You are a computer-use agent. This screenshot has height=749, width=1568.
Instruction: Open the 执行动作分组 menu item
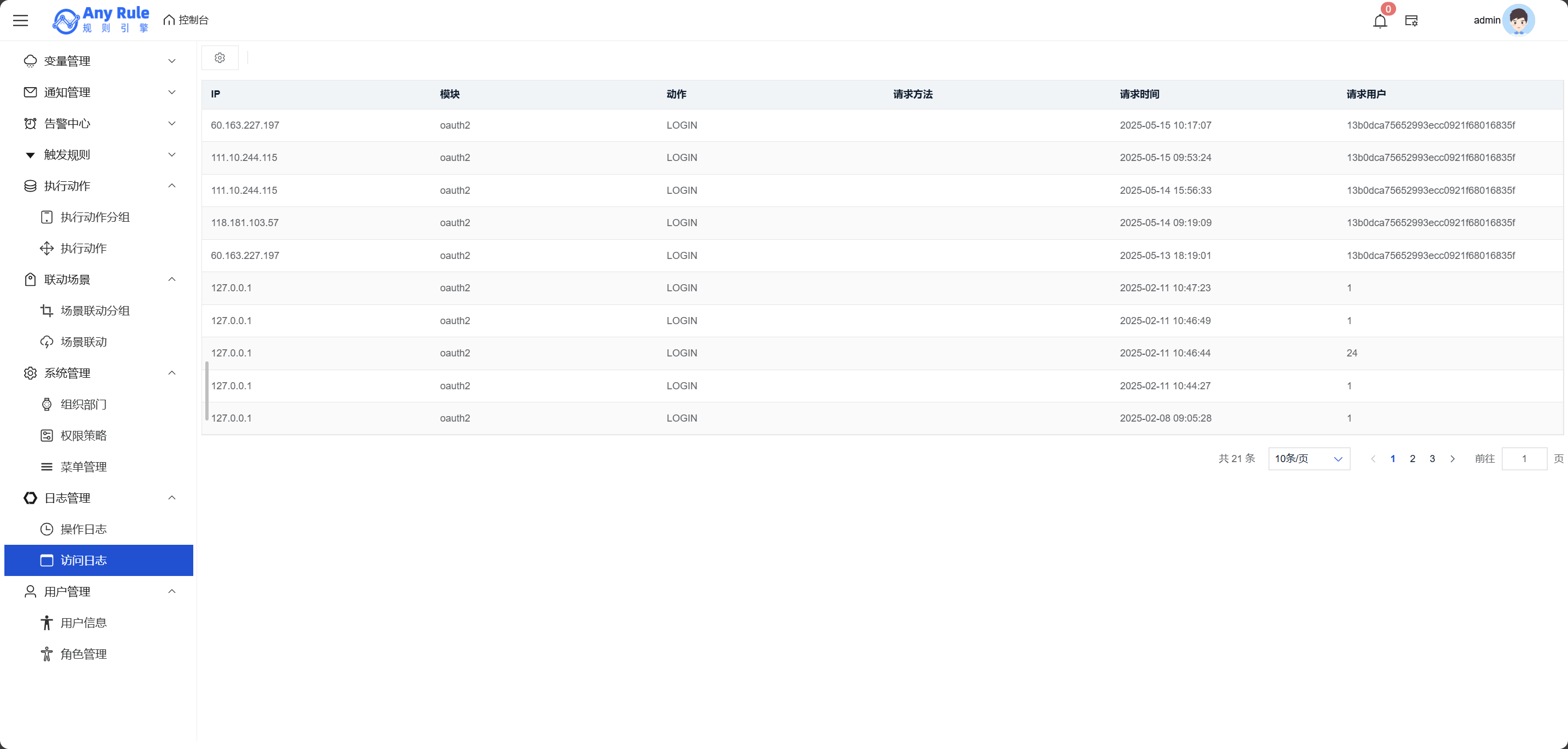95,217
